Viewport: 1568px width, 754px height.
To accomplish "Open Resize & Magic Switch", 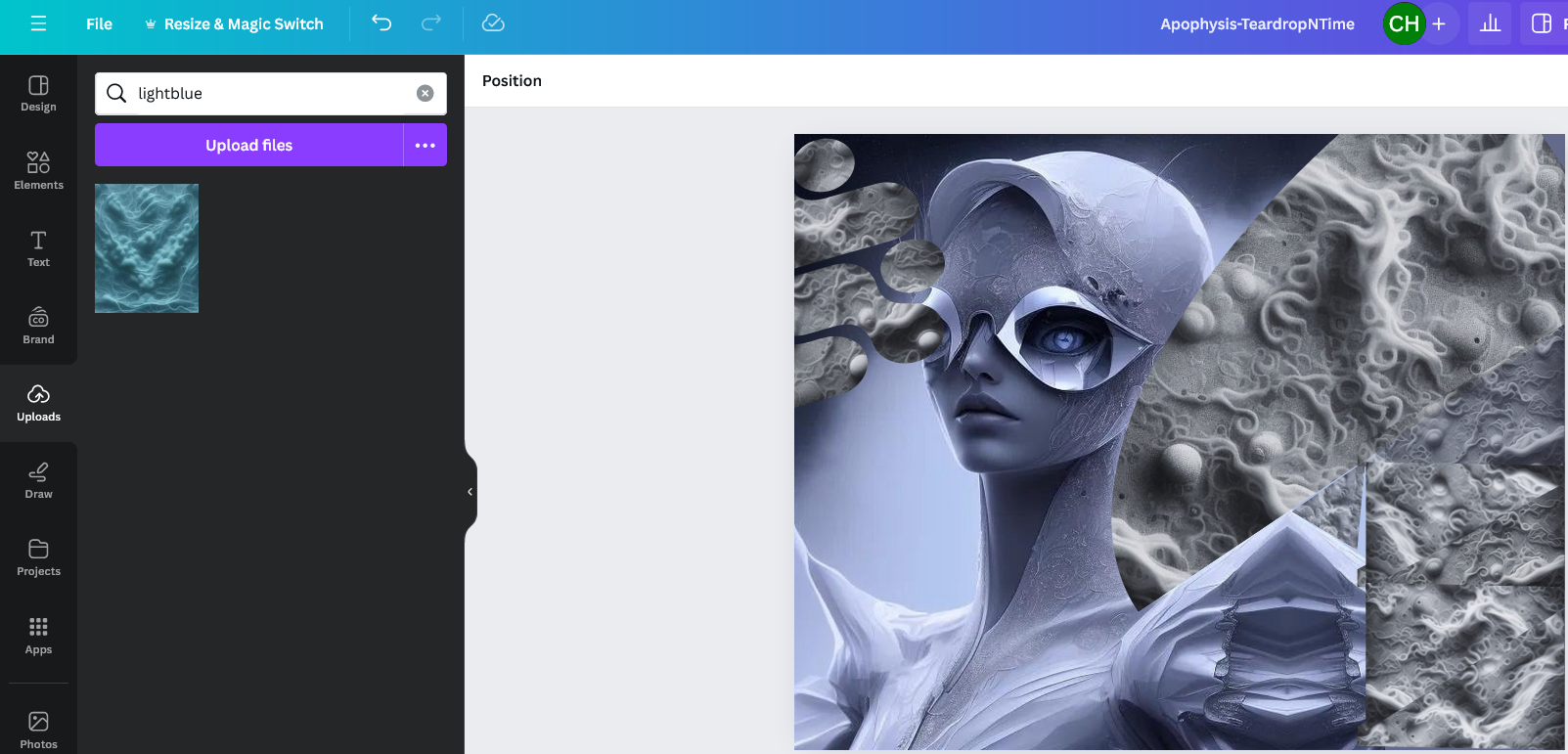I will tap(234, 23).
